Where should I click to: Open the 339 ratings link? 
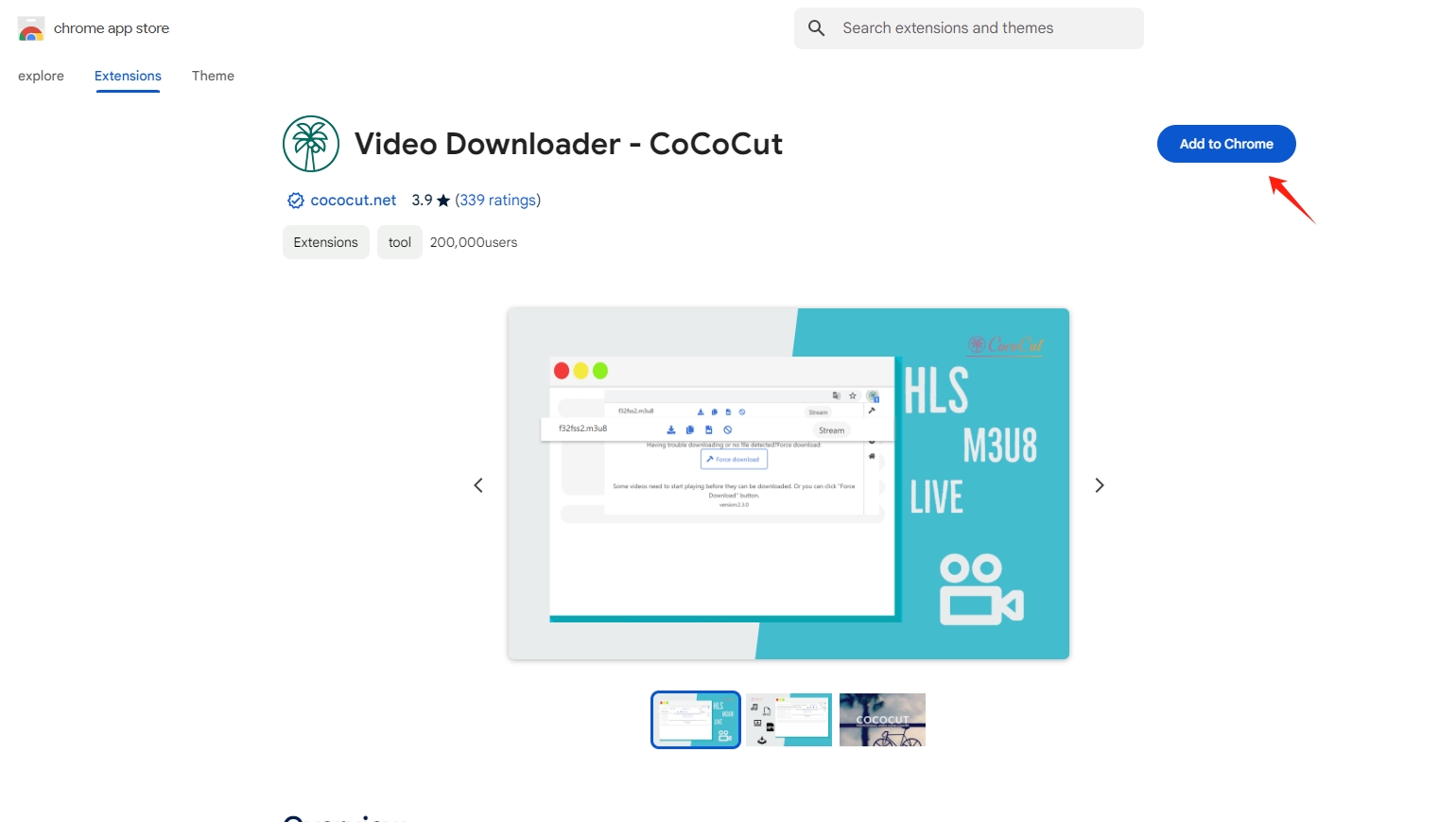(x=497, y=201)
